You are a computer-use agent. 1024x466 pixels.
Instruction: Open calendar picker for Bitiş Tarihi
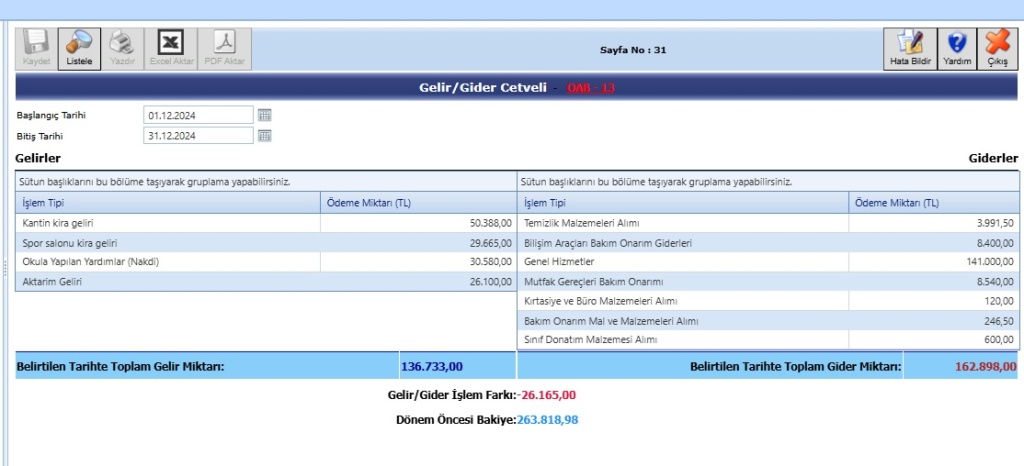[x=265, y=135]
